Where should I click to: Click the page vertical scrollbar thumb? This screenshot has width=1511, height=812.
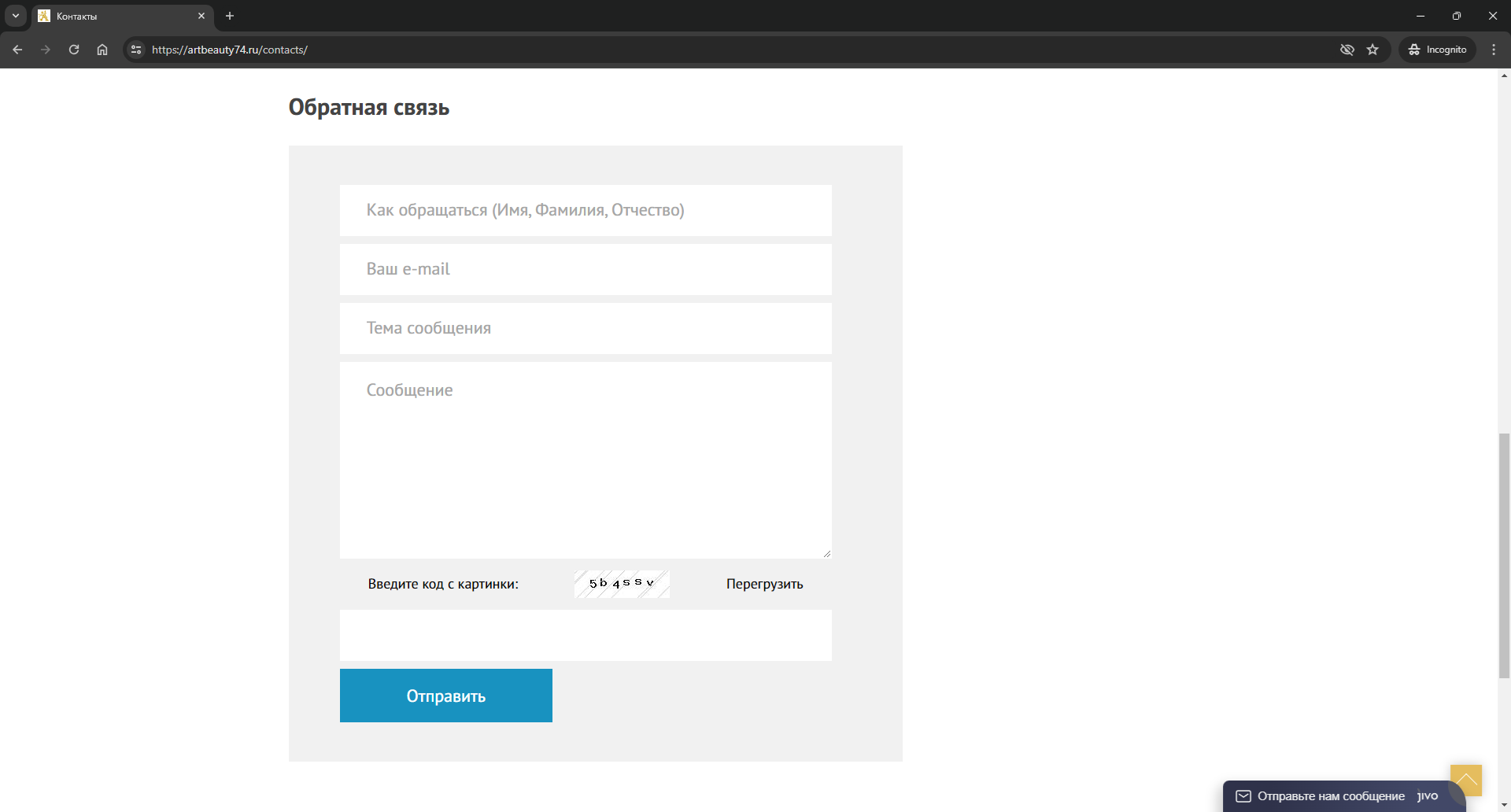(x=1504, y=555)
